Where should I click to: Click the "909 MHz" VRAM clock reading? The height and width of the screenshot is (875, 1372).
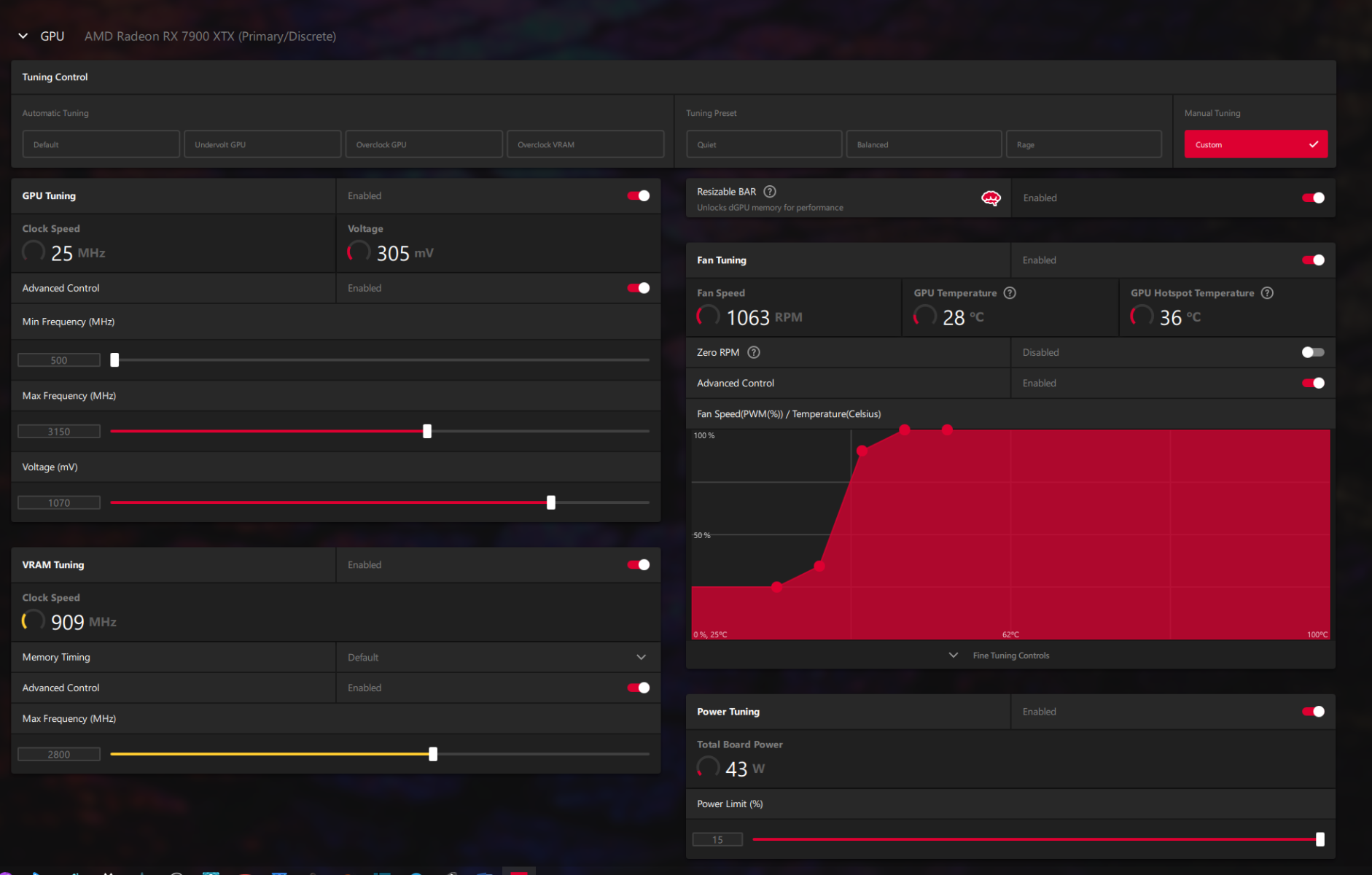tap(83, 622)
